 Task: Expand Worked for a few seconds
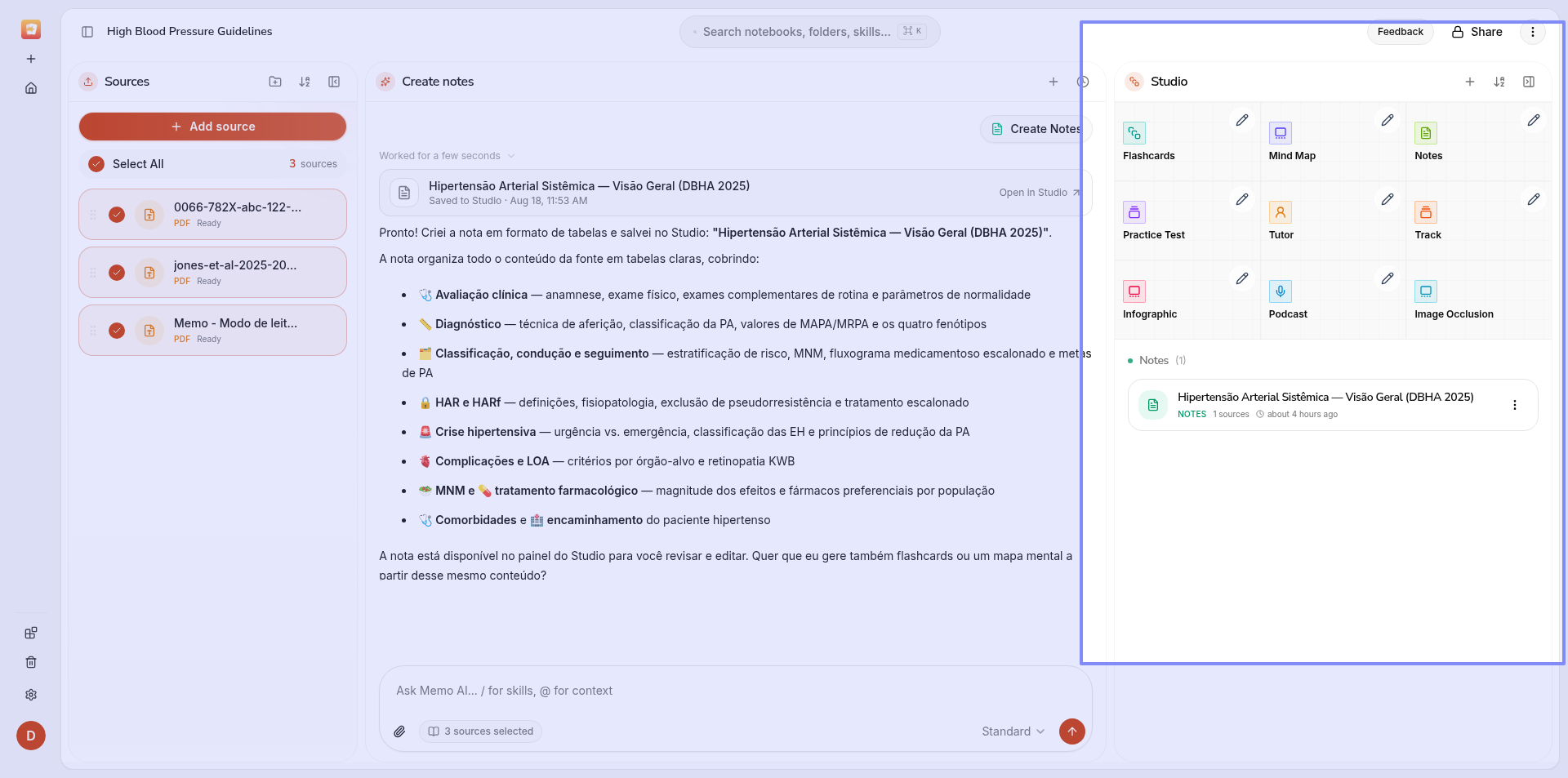tap(447, 156)
